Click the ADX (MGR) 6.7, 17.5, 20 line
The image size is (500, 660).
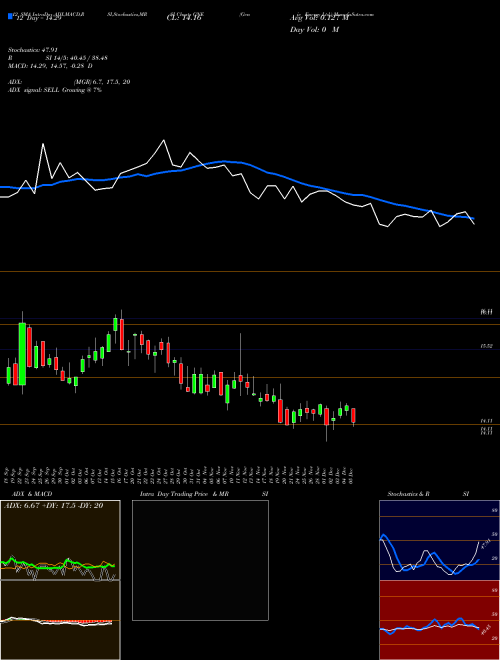(69, 82)
